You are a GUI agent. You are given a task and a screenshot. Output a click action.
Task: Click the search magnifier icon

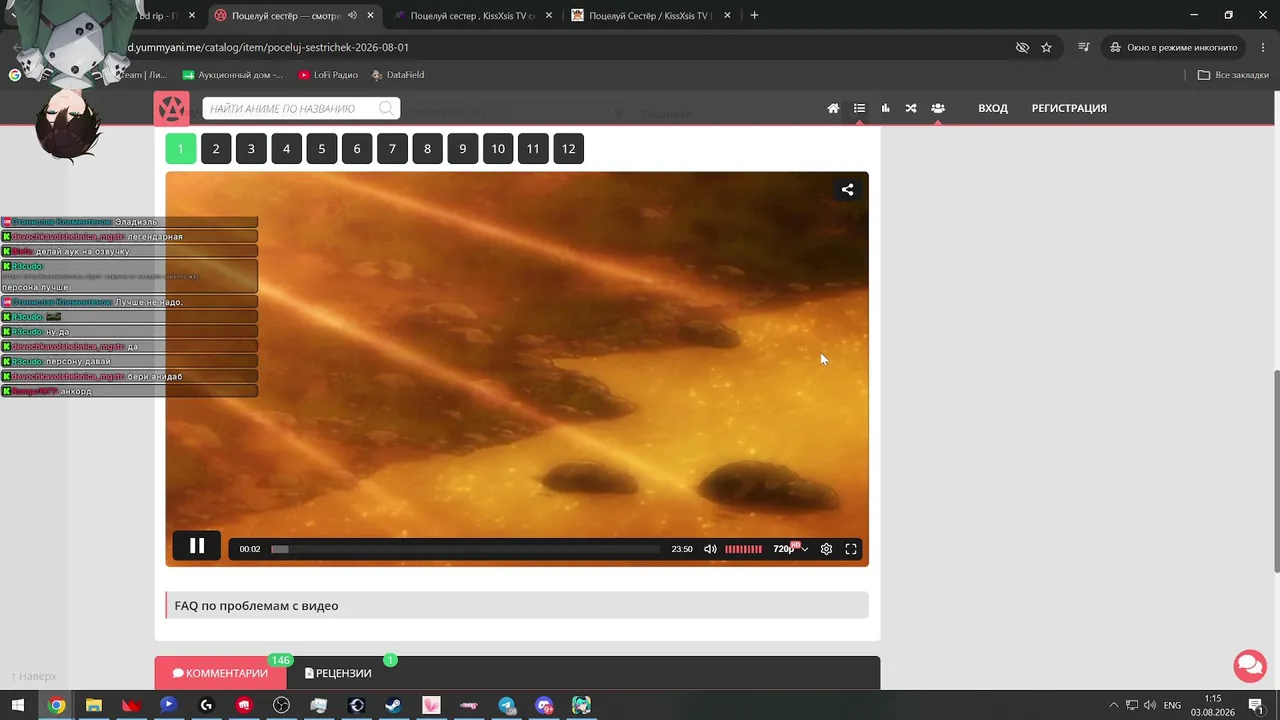point(386,108)
